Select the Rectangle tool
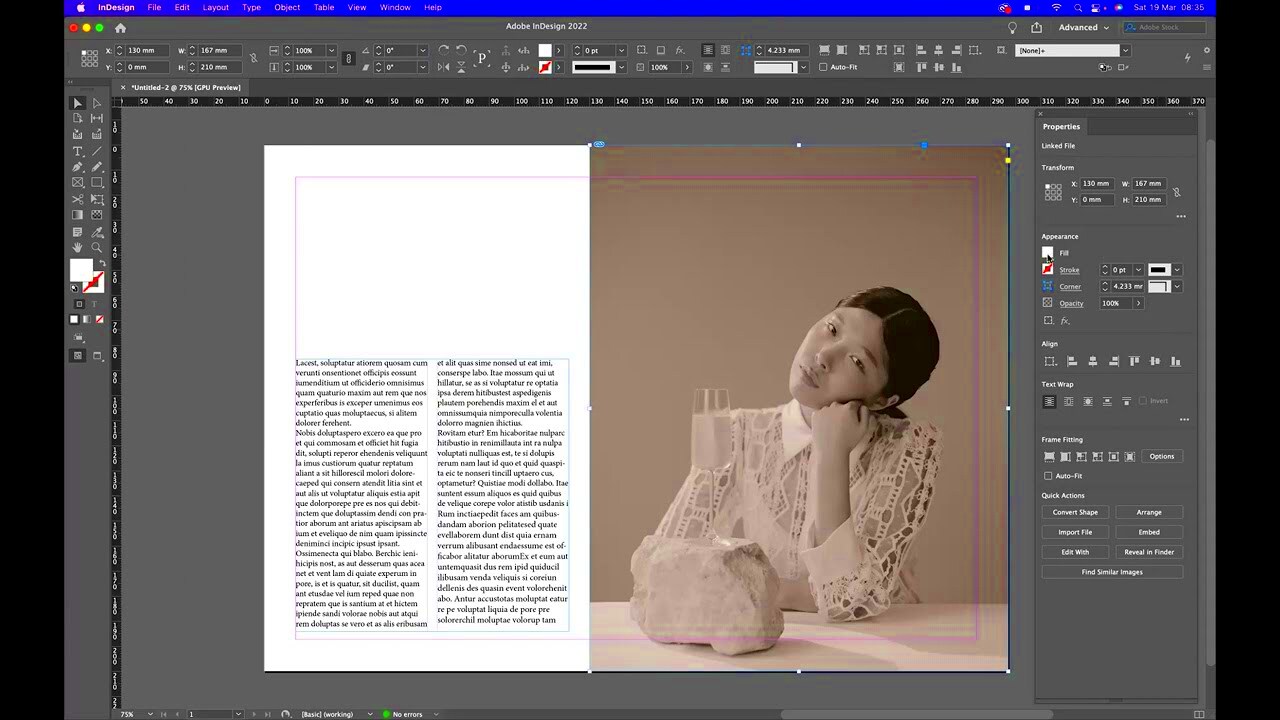 pos(97,182)
